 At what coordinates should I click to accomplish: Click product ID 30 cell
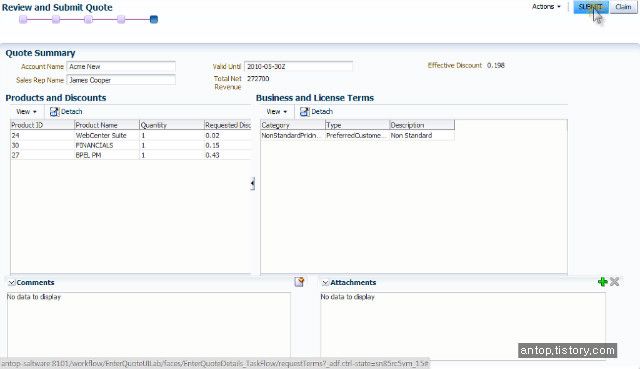click(x=42, y=145)
